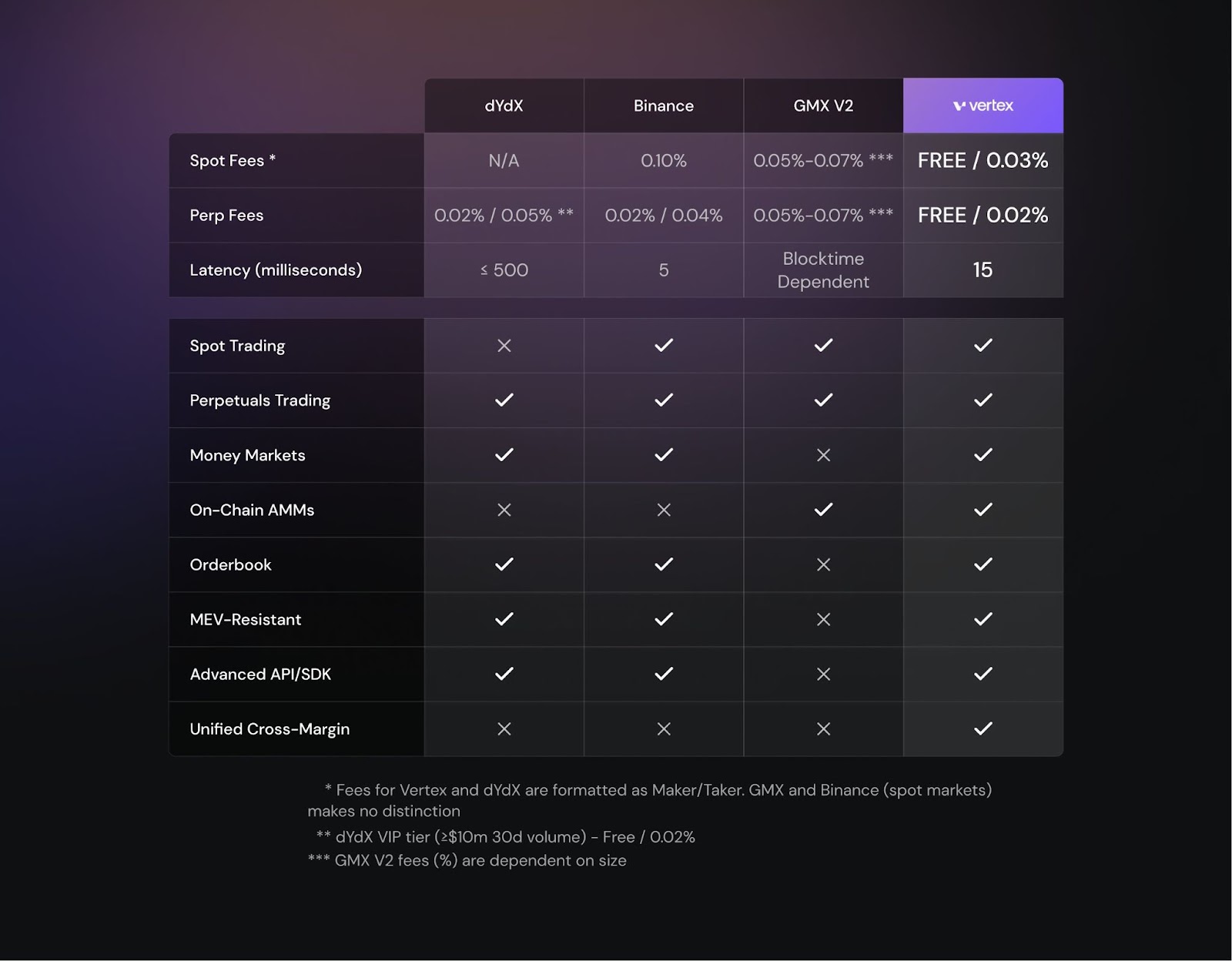Select Binance's latency value "5"
The width and height of the screenshot is (1232, 961).
664,270
